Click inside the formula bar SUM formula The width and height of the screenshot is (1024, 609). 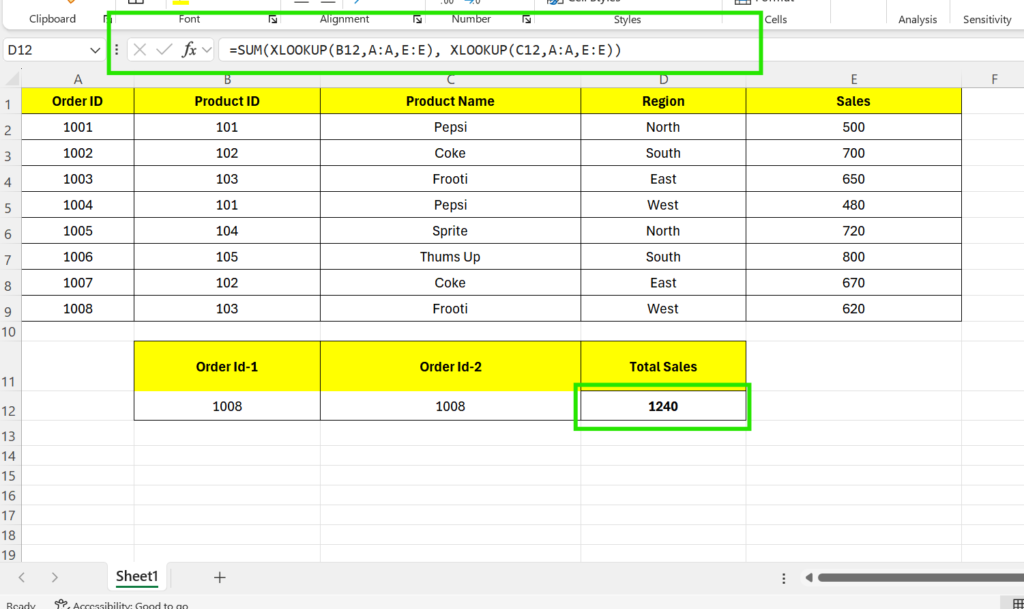click(x=425, y=50)
